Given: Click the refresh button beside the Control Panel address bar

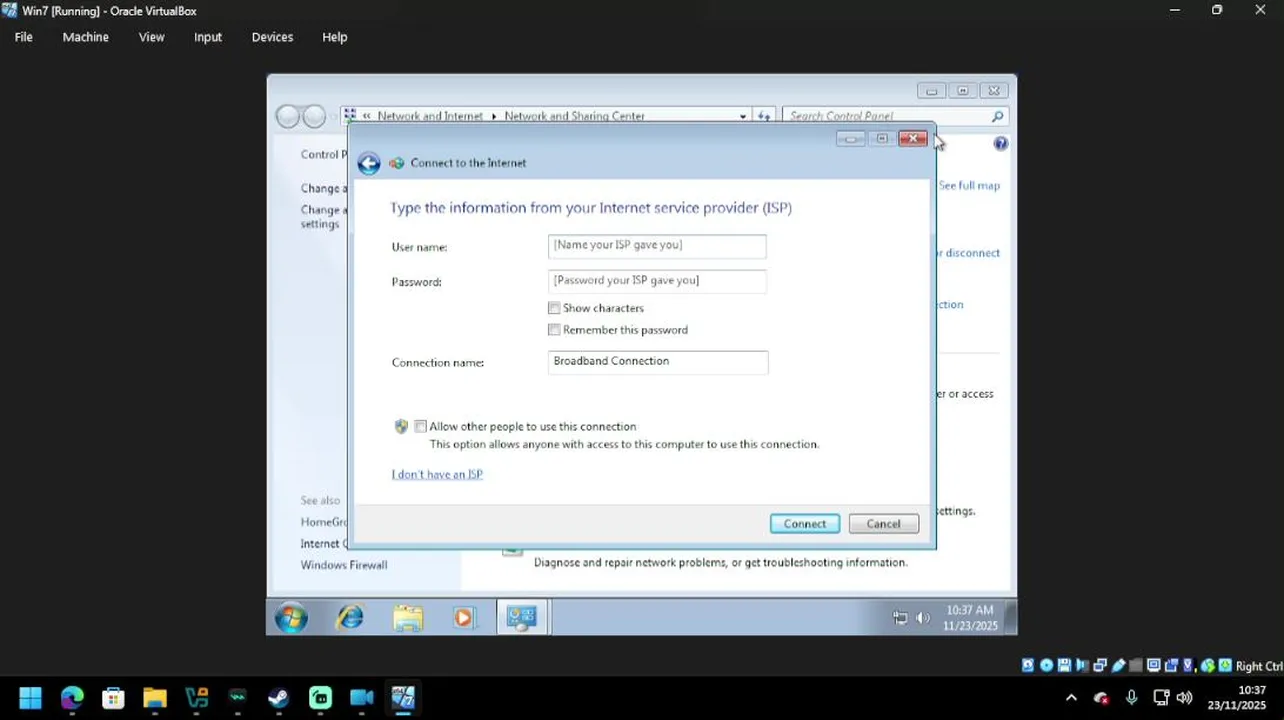Looking at the screenshot, I should point(764,116).
